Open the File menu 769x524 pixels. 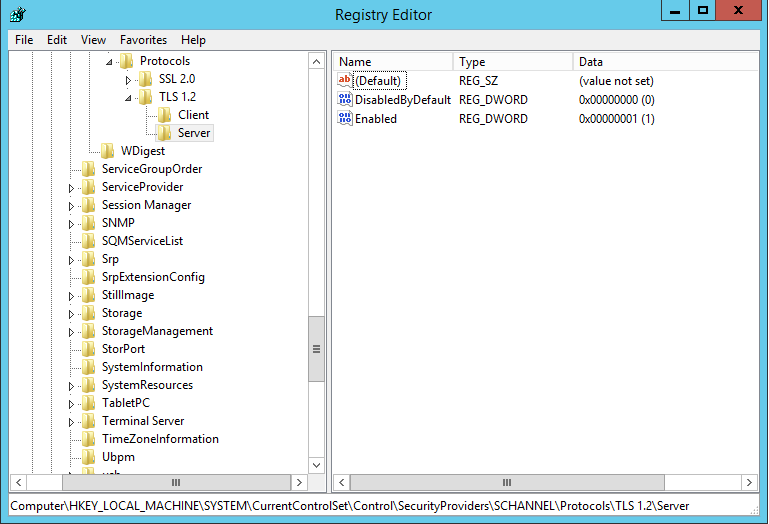click(x=24, y=40)
